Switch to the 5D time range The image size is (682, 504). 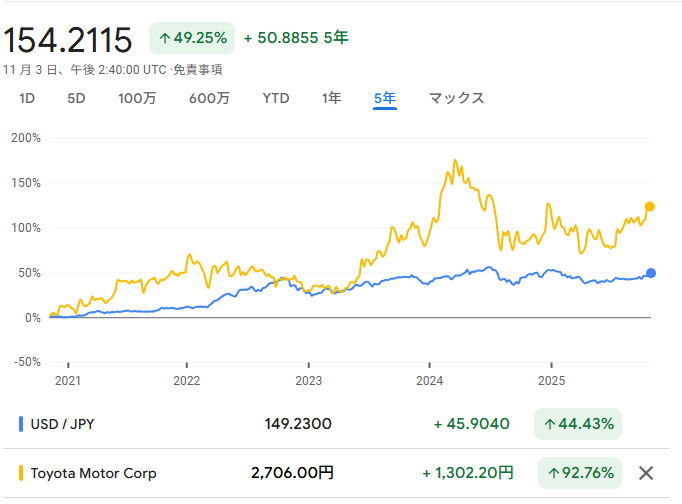(77, 98)
